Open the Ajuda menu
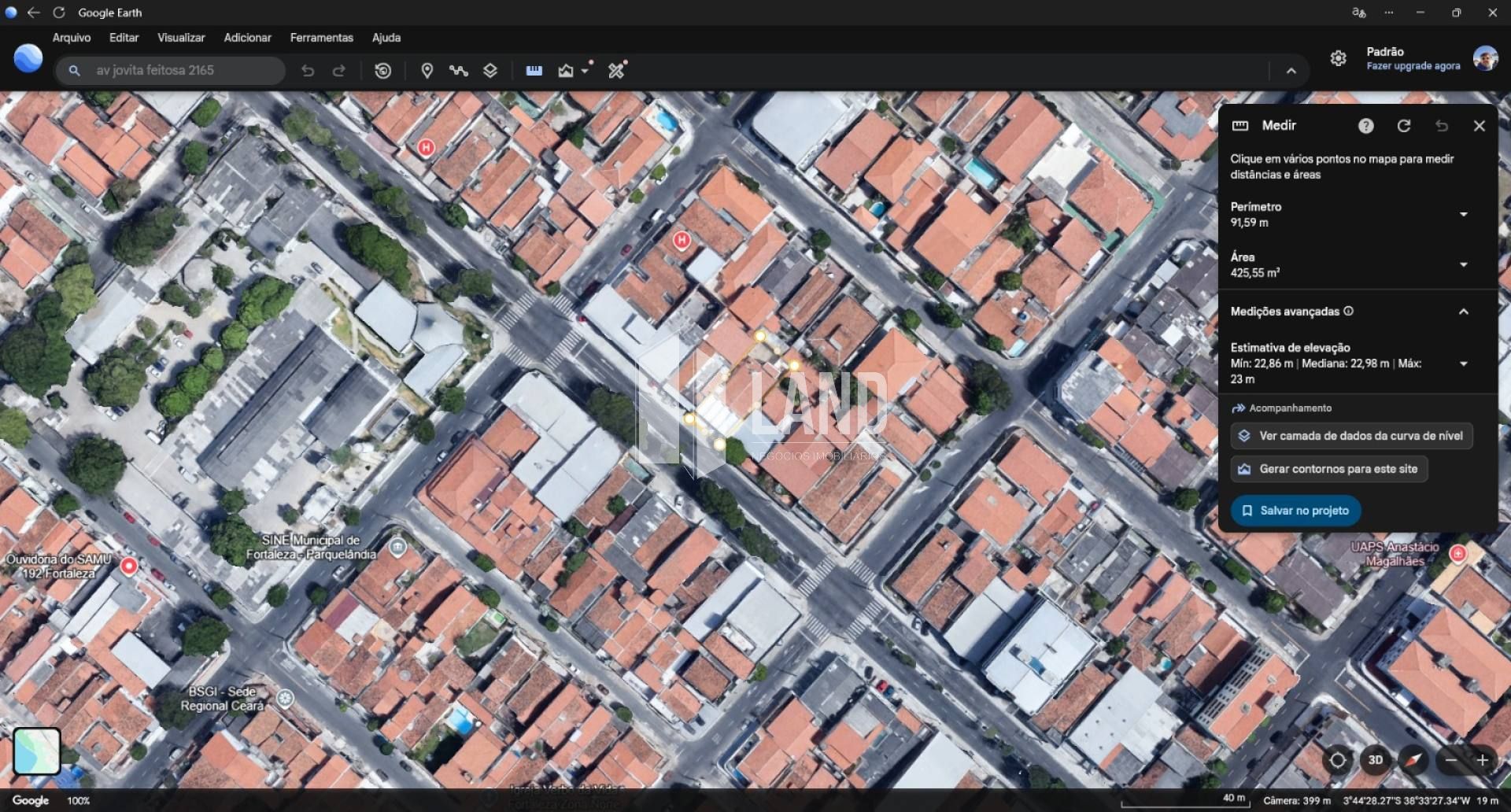This screenshot has height=812, width=1511. pos(386,38)
